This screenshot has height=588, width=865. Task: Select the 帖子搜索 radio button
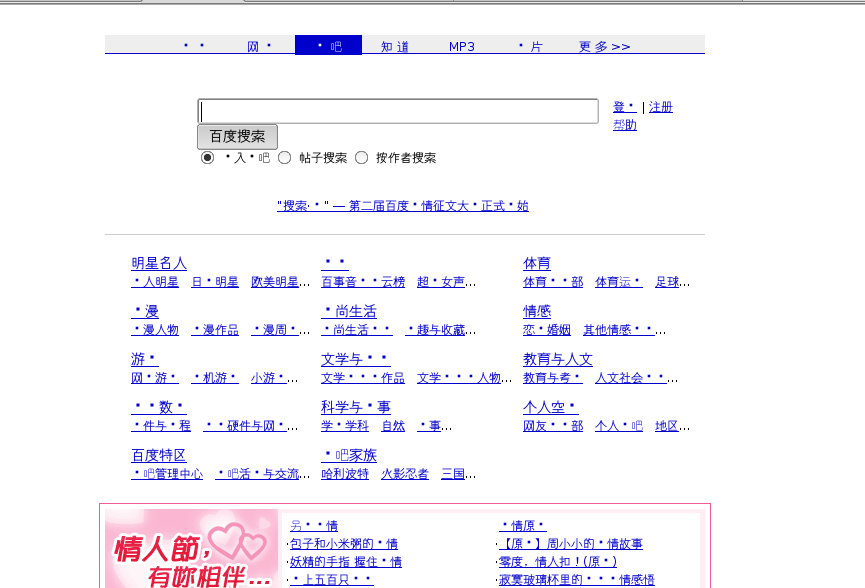tap(284, 158)
